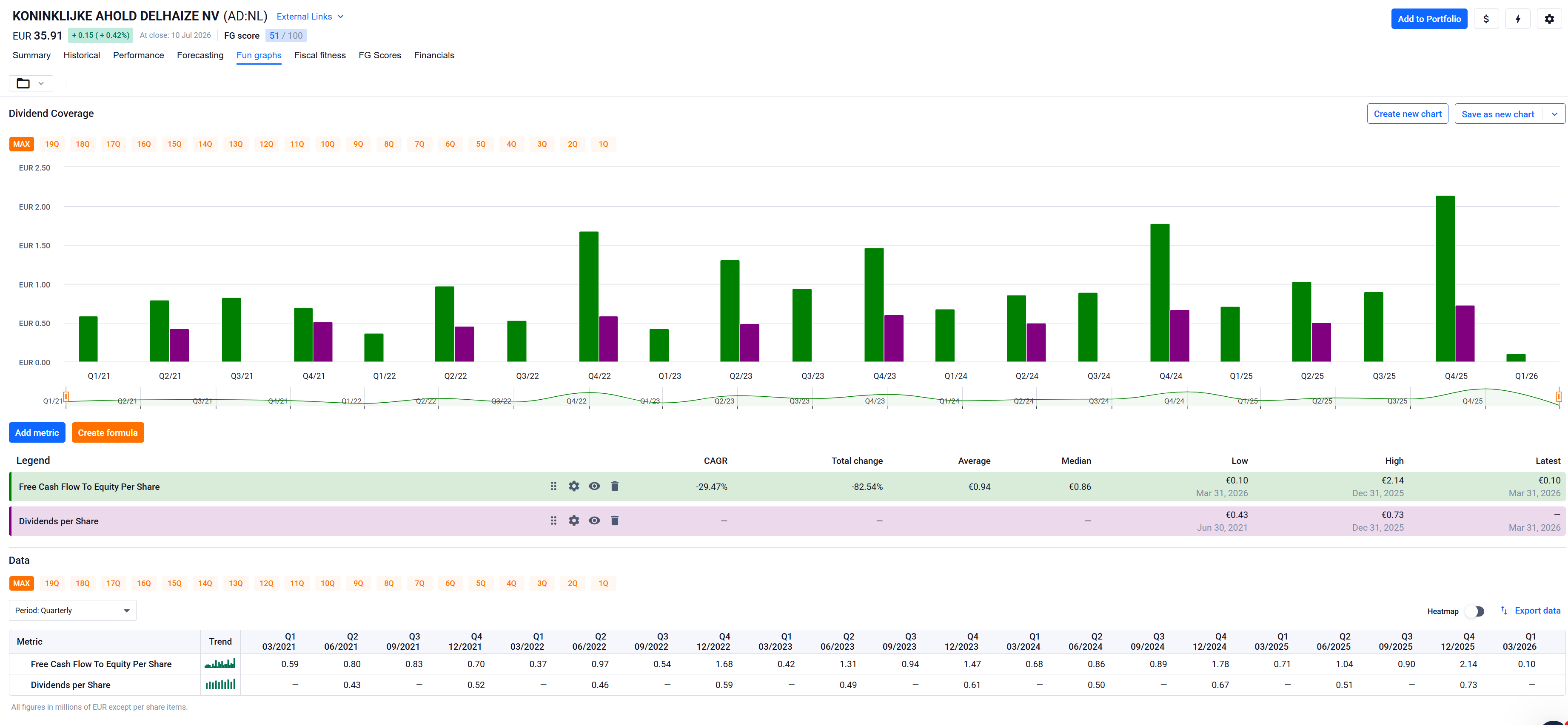Click the lightning bolt icon
Screen dimensions: 1568x725
1517,19
